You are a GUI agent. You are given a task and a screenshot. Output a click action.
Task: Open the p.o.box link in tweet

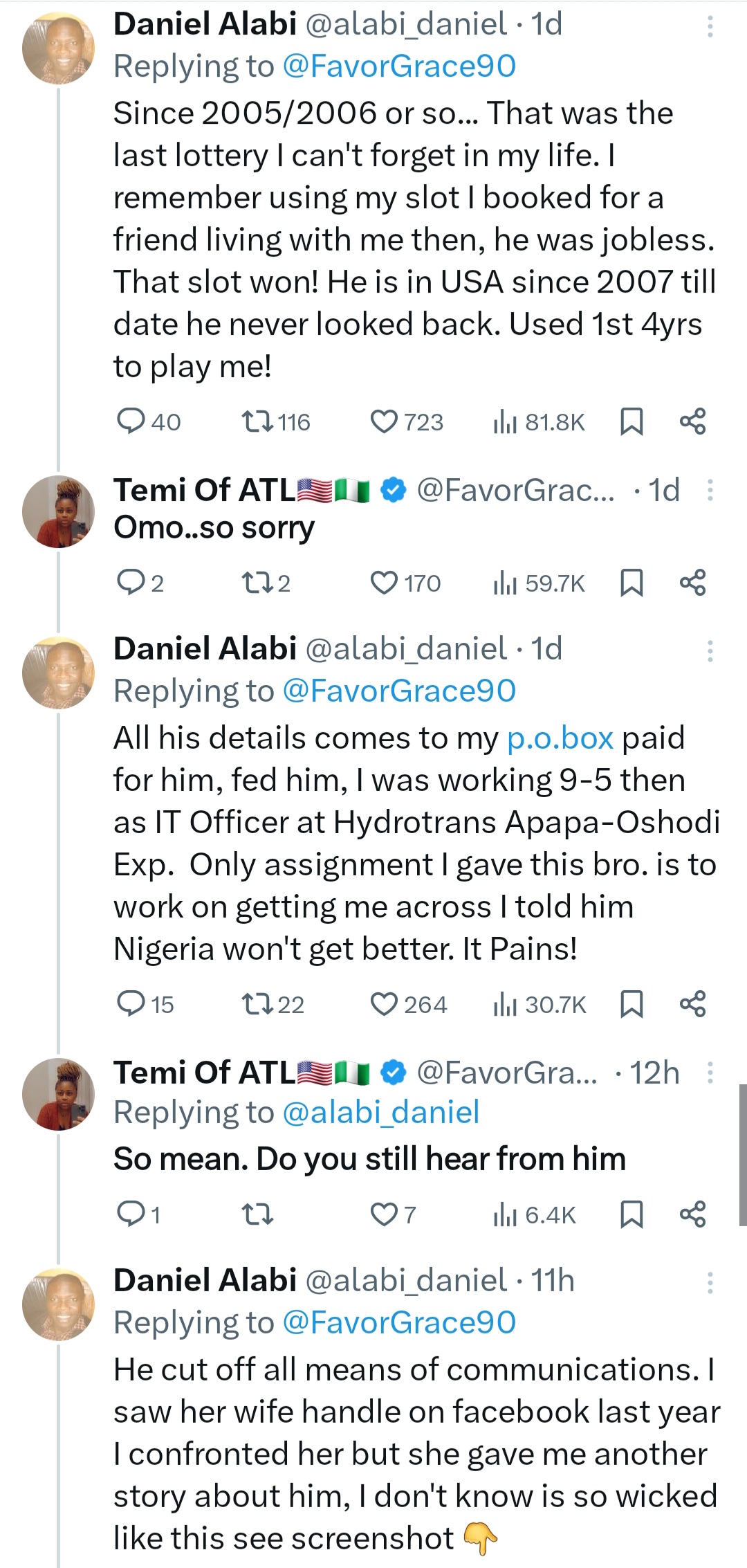(560, 738)
